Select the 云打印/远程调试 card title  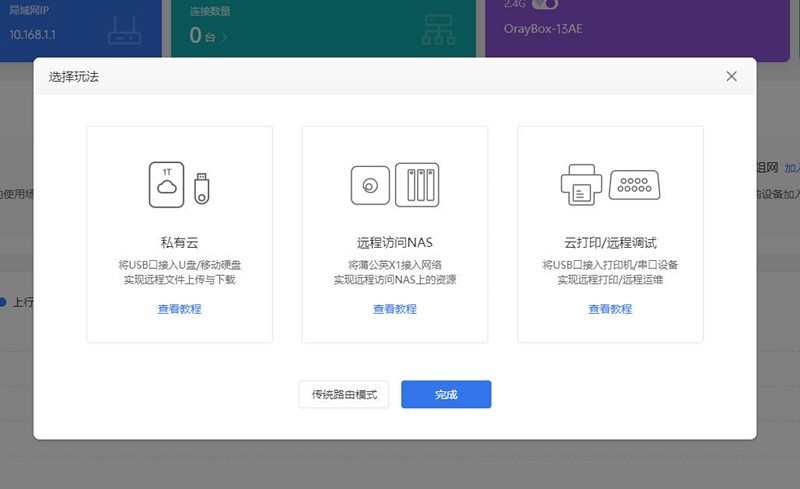(610, 242)
